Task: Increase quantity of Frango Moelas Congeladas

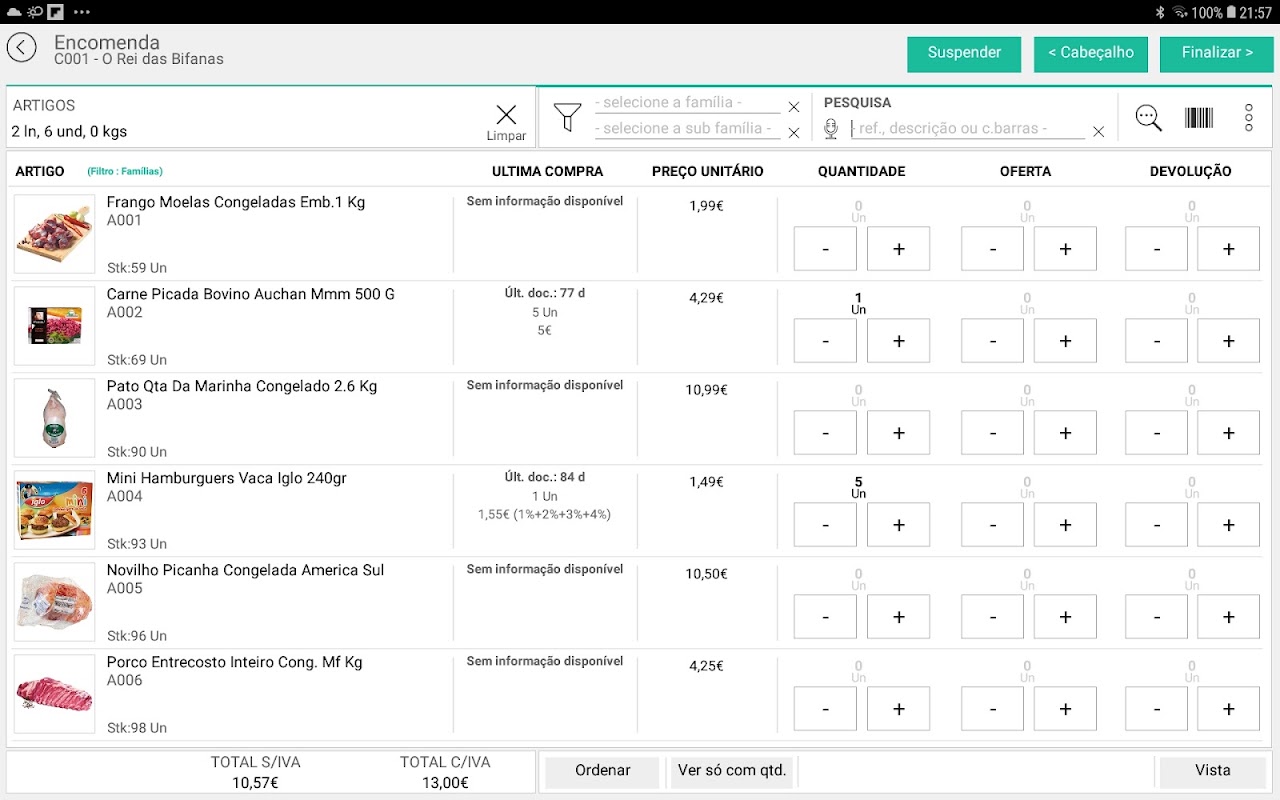Action: coord(898,249)
